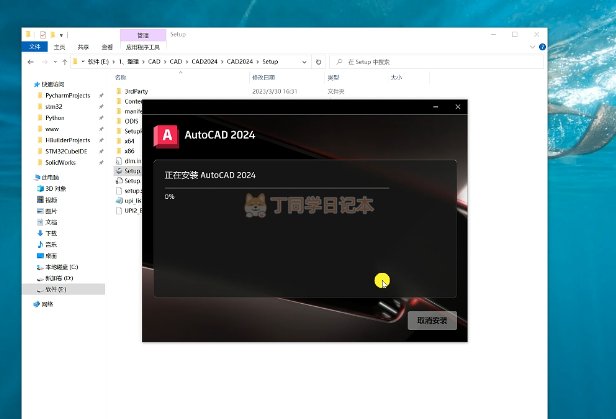Select the UPI2 file icon
The width and height of the screenshot is (616, 419).
(119, 211)
